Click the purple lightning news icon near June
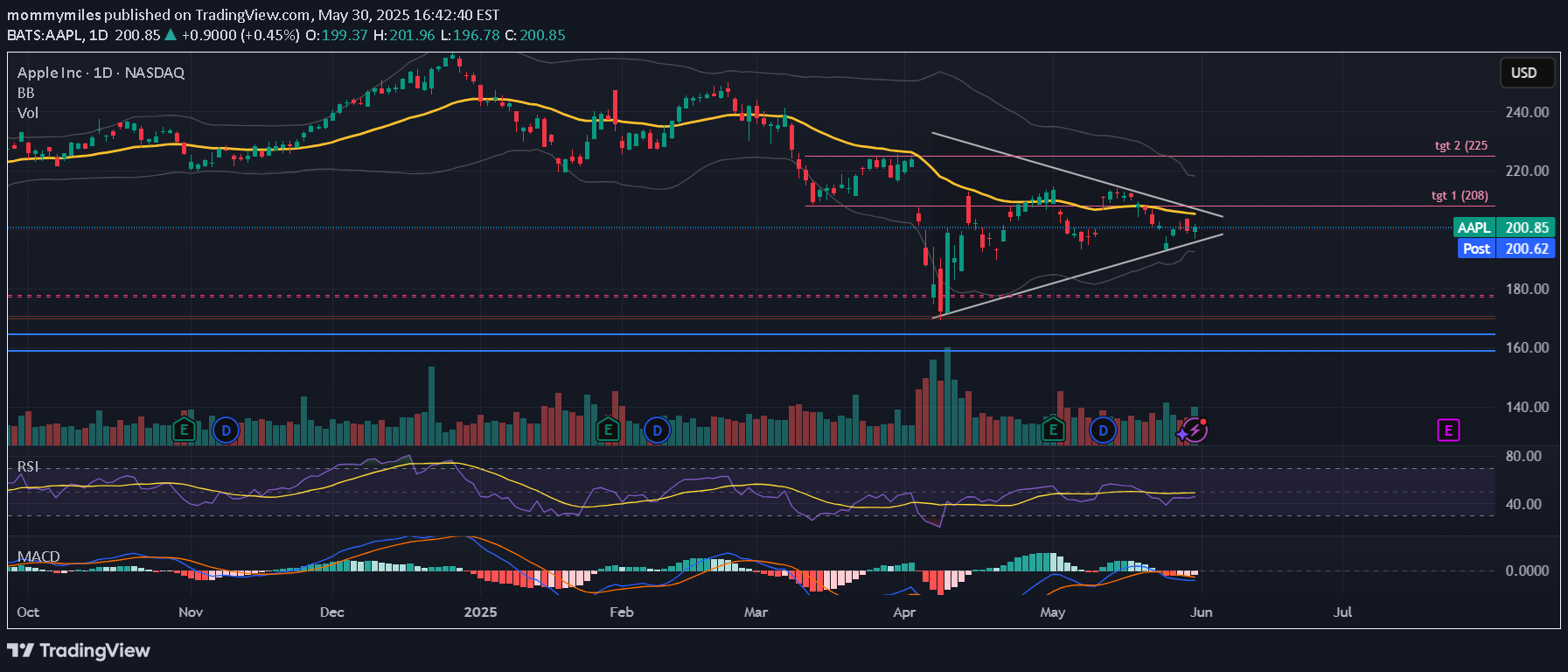The height and width of the screenshot is (672, 1568). coord(1194,430)
